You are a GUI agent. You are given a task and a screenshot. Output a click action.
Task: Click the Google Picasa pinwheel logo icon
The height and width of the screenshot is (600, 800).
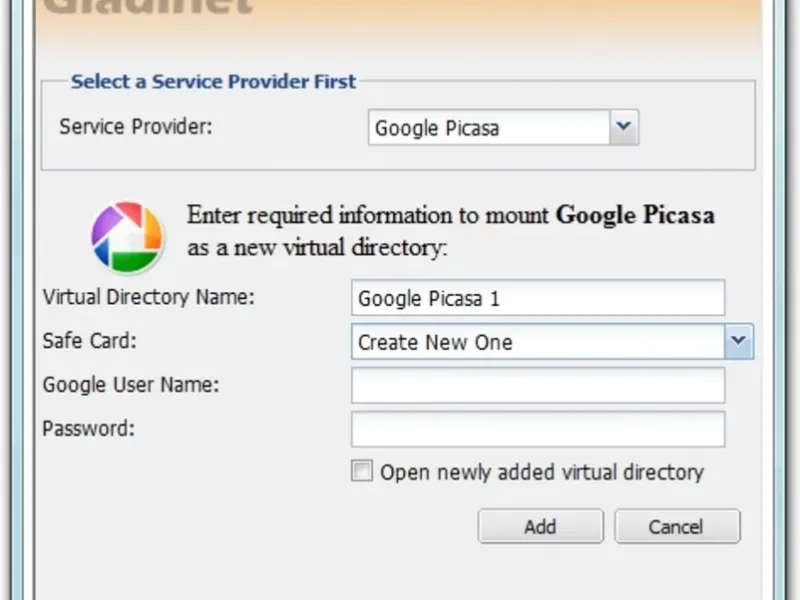[127, 237]
